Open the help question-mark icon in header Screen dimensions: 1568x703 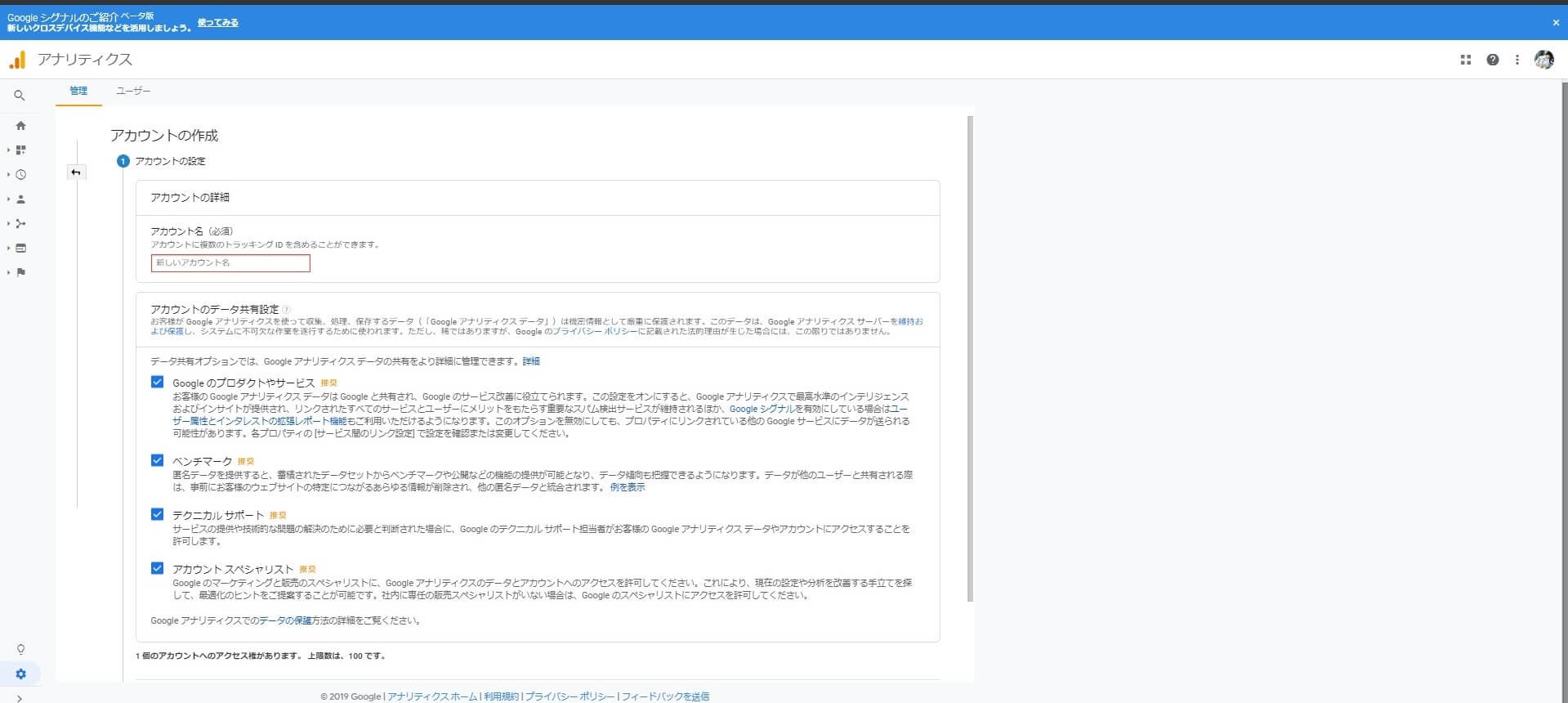coord(1493,60)
